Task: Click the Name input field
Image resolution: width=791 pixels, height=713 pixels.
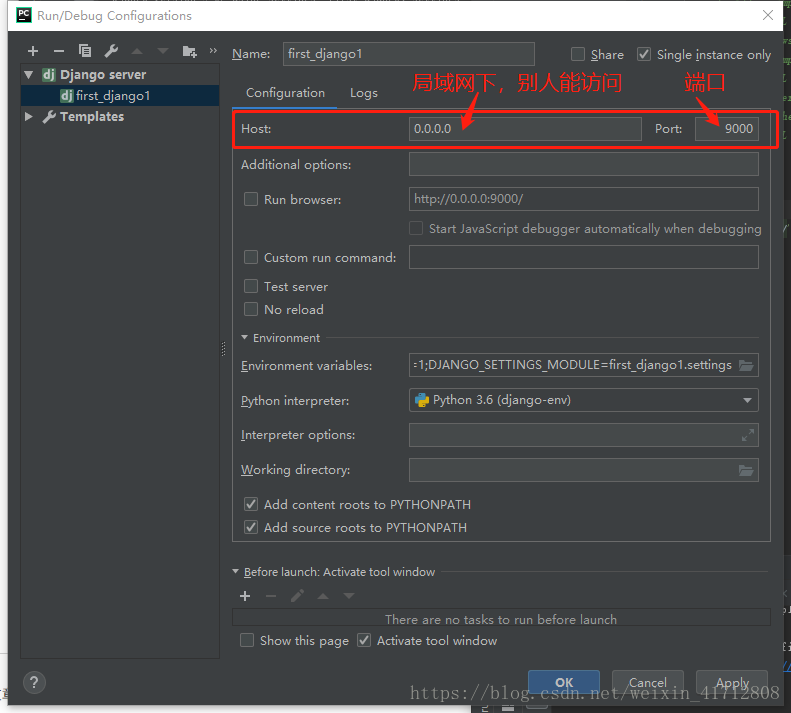Action: [x=409, y=54]
